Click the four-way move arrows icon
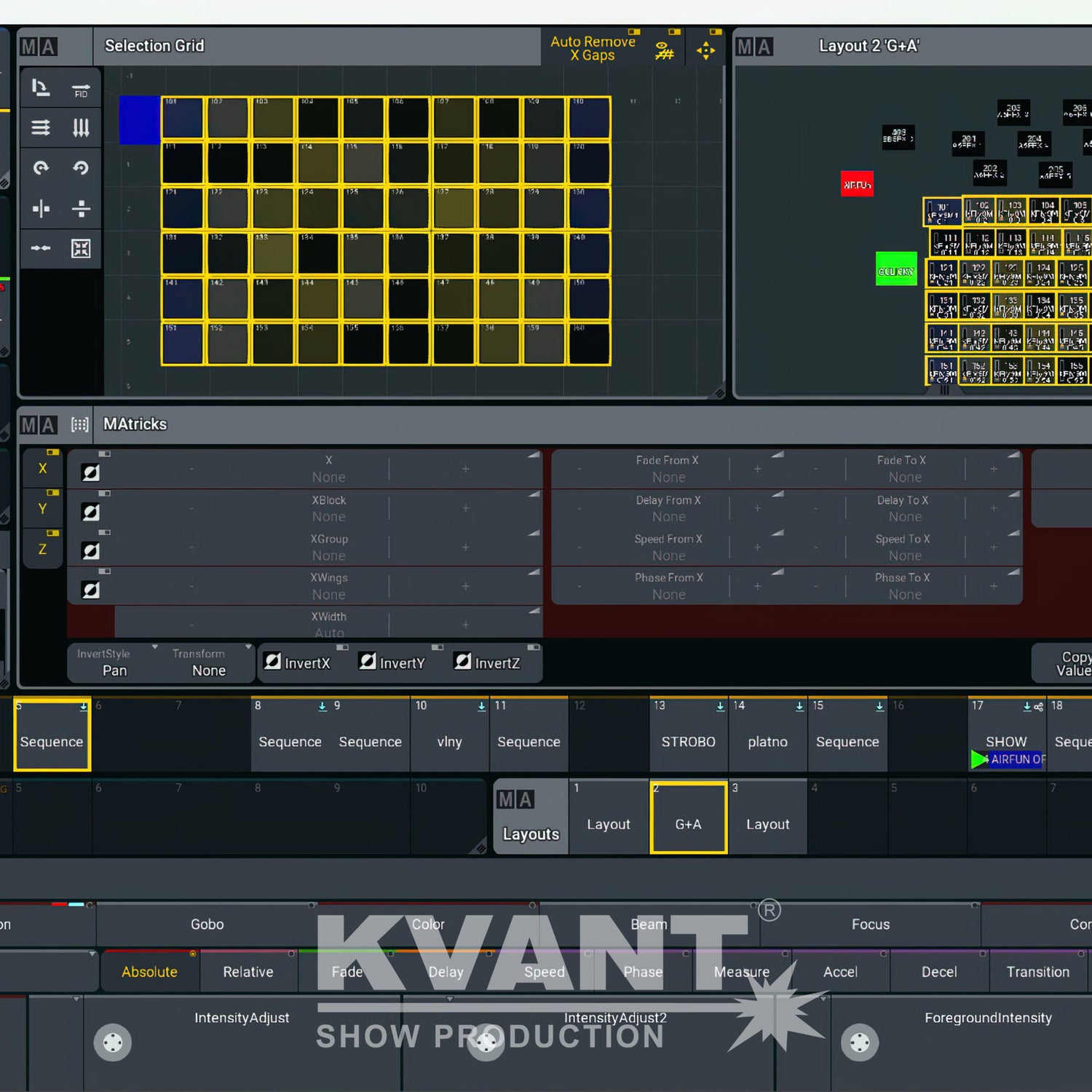This screenshot has height=1092, width=1092. click(x=705, y=50)
